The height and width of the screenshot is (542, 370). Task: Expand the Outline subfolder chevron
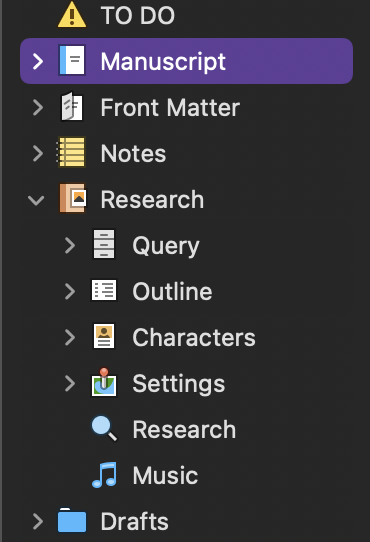click(x=70, y=291)
